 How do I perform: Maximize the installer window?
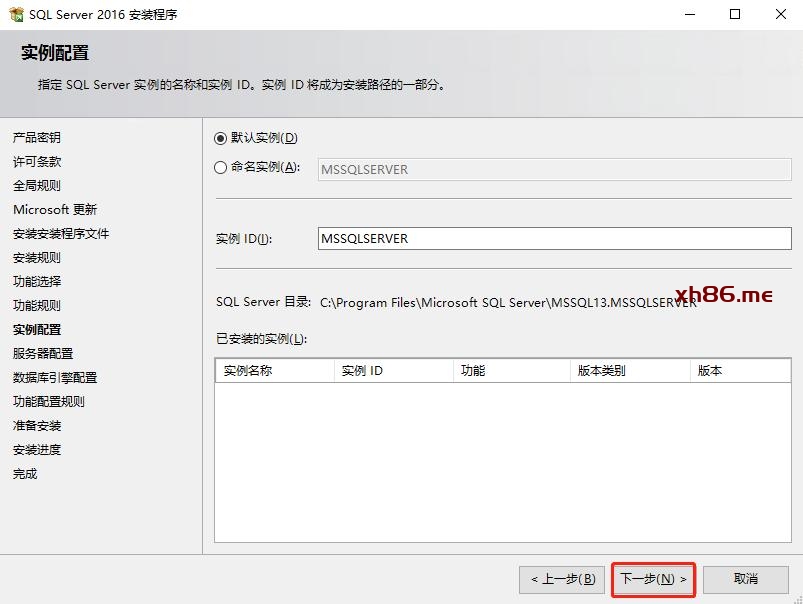coord(735,14)
